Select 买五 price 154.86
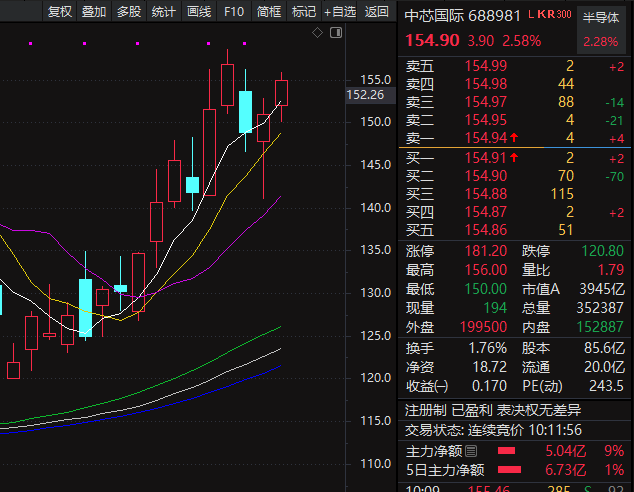 coord(486,230)
